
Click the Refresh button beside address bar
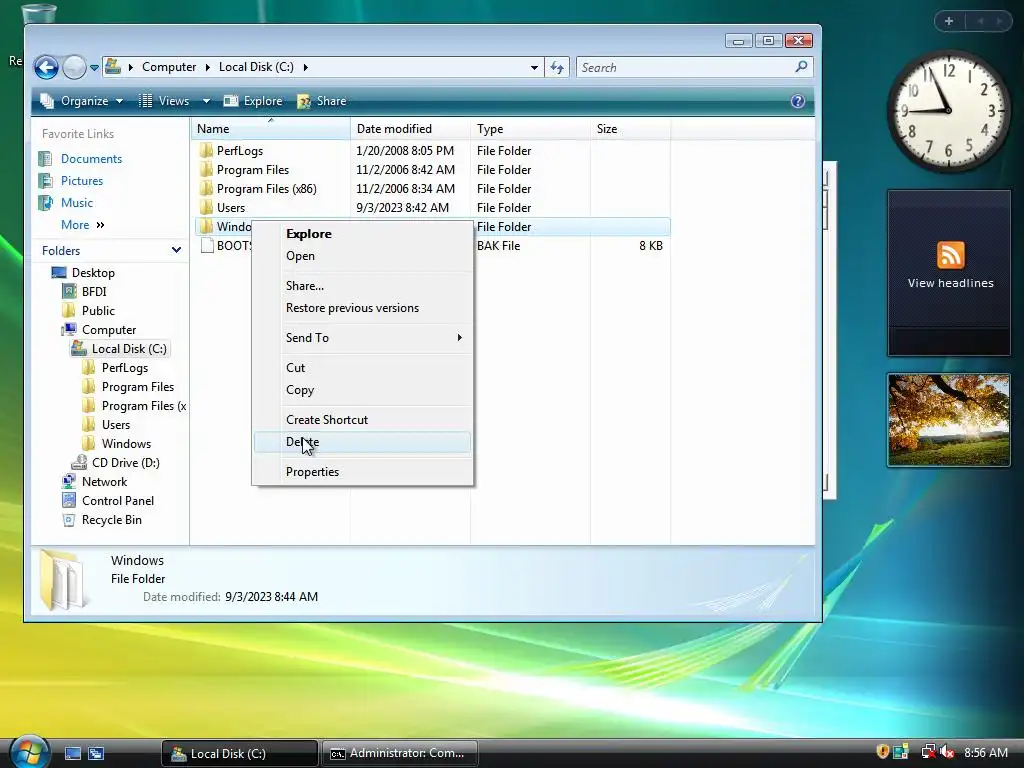point(557,67)
